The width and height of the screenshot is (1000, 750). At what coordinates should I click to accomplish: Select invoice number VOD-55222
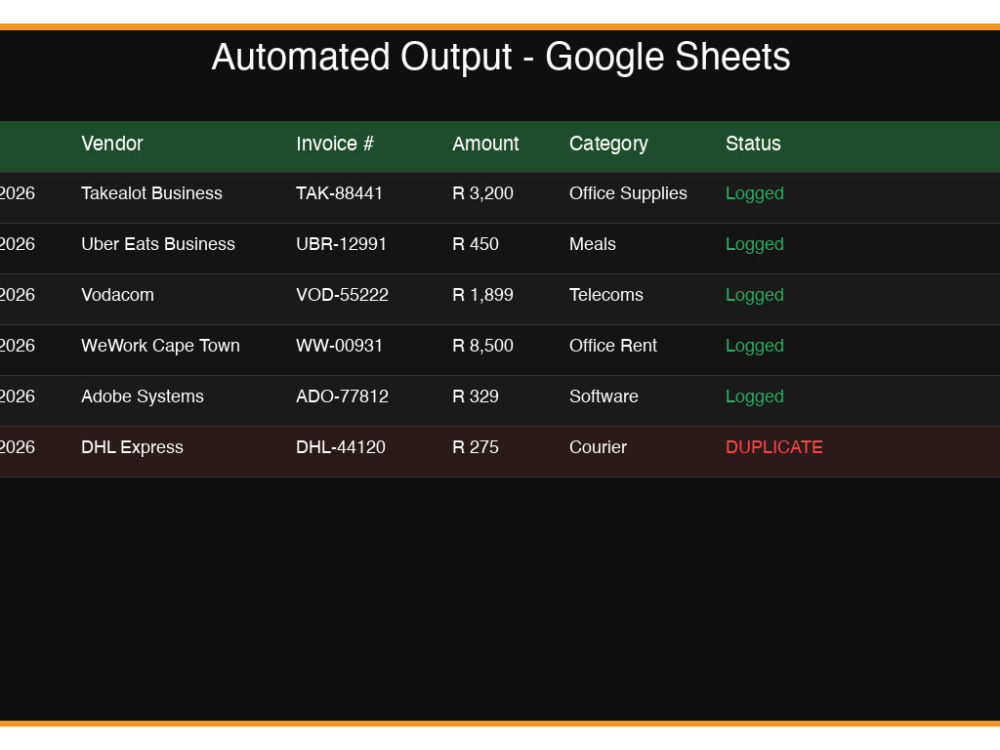click(x=342, y=295)
